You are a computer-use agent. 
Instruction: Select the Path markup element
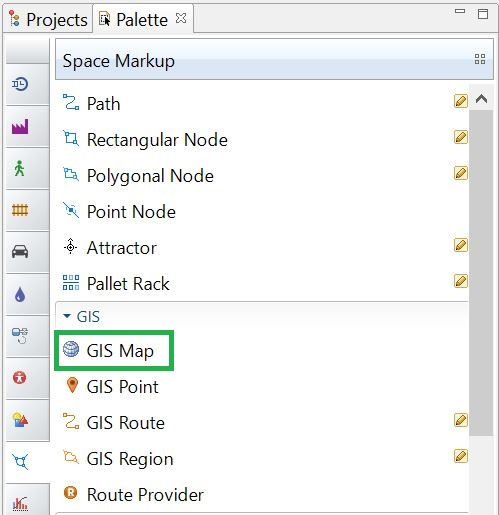92,103
